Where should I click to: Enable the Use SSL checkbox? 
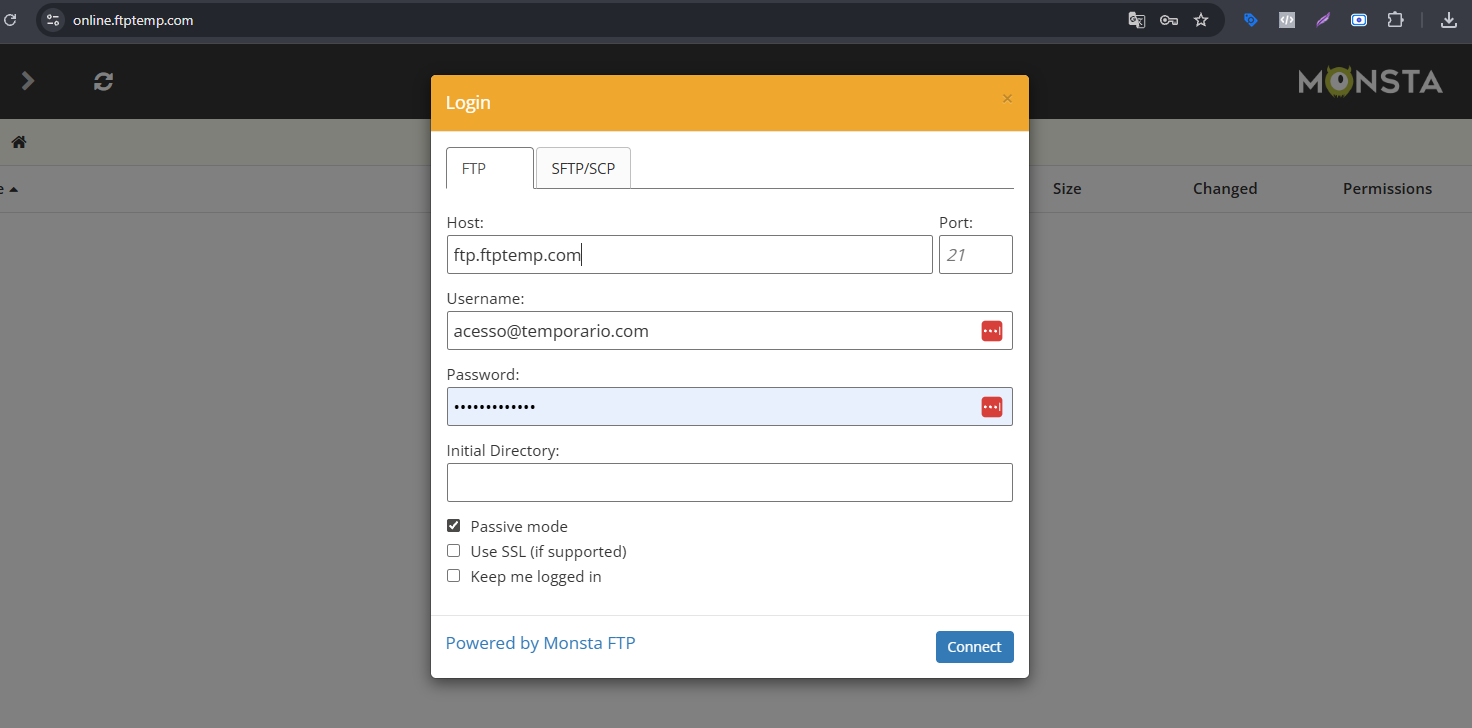click(454, 551)
